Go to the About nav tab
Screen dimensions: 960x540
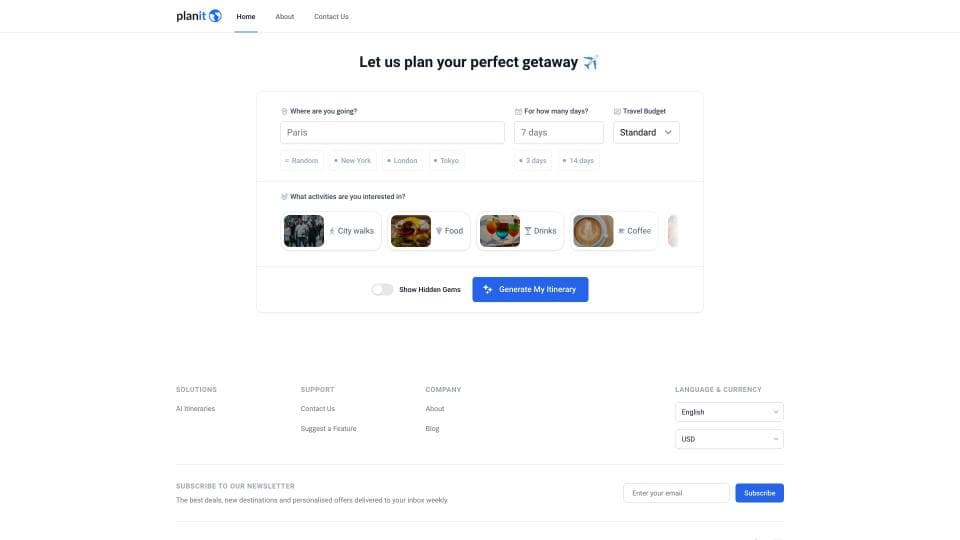[285, 17]
